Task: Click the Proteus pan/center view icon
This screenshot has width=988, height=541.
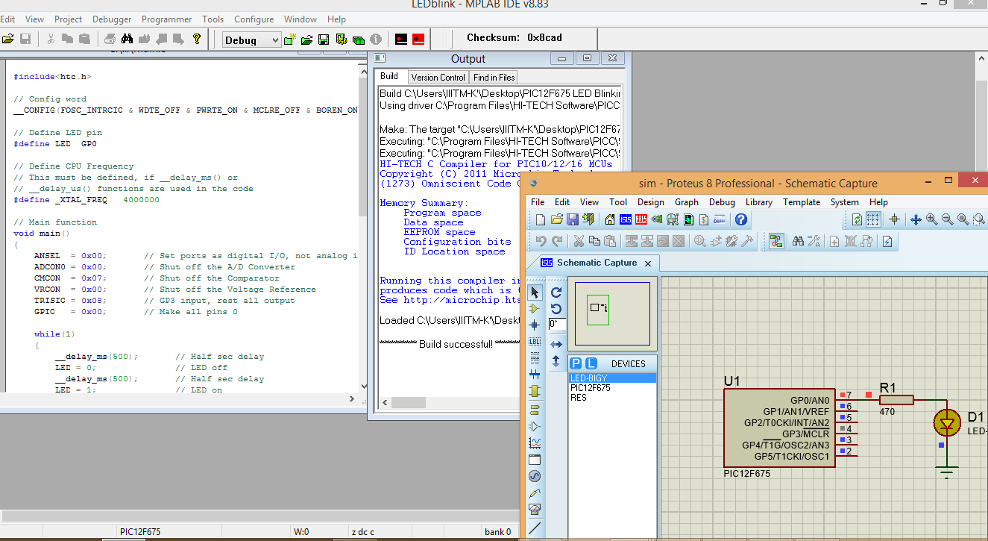Action: (x=916, y=220)
